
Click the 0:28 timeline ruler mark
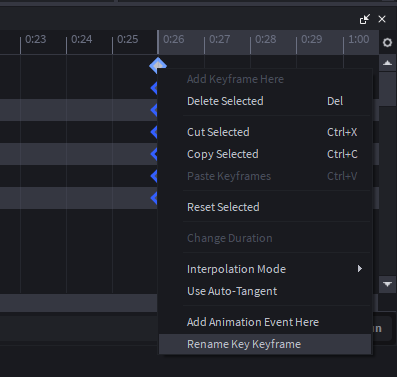[265, 39]
